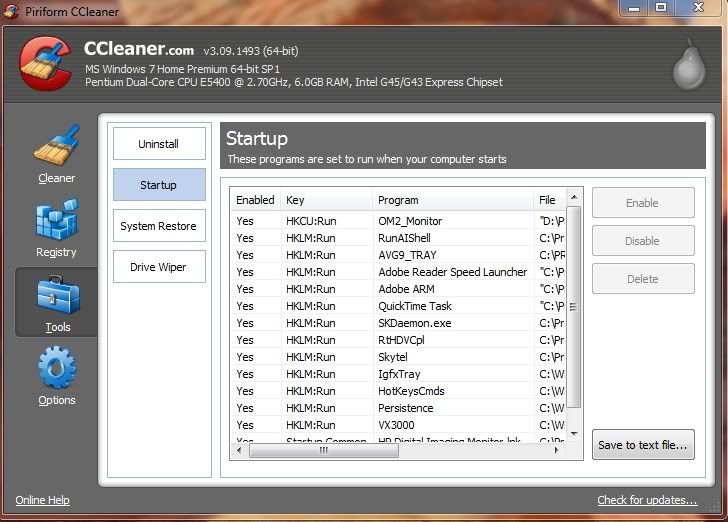Image resolution: width=728 pixels, height=522 pixels.
Task: Switch to the Uninstall tab
Action: (159, 144)
